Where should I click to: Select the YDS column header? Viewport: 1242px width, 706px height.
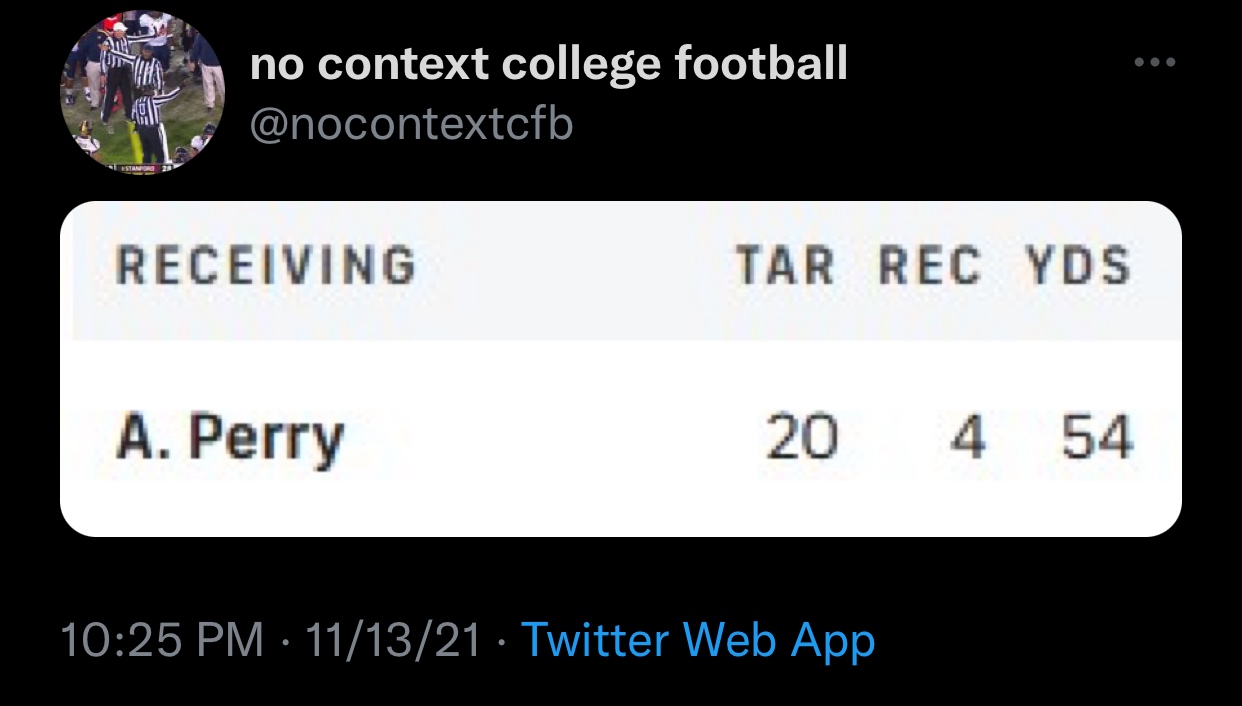click(1077, 266)
